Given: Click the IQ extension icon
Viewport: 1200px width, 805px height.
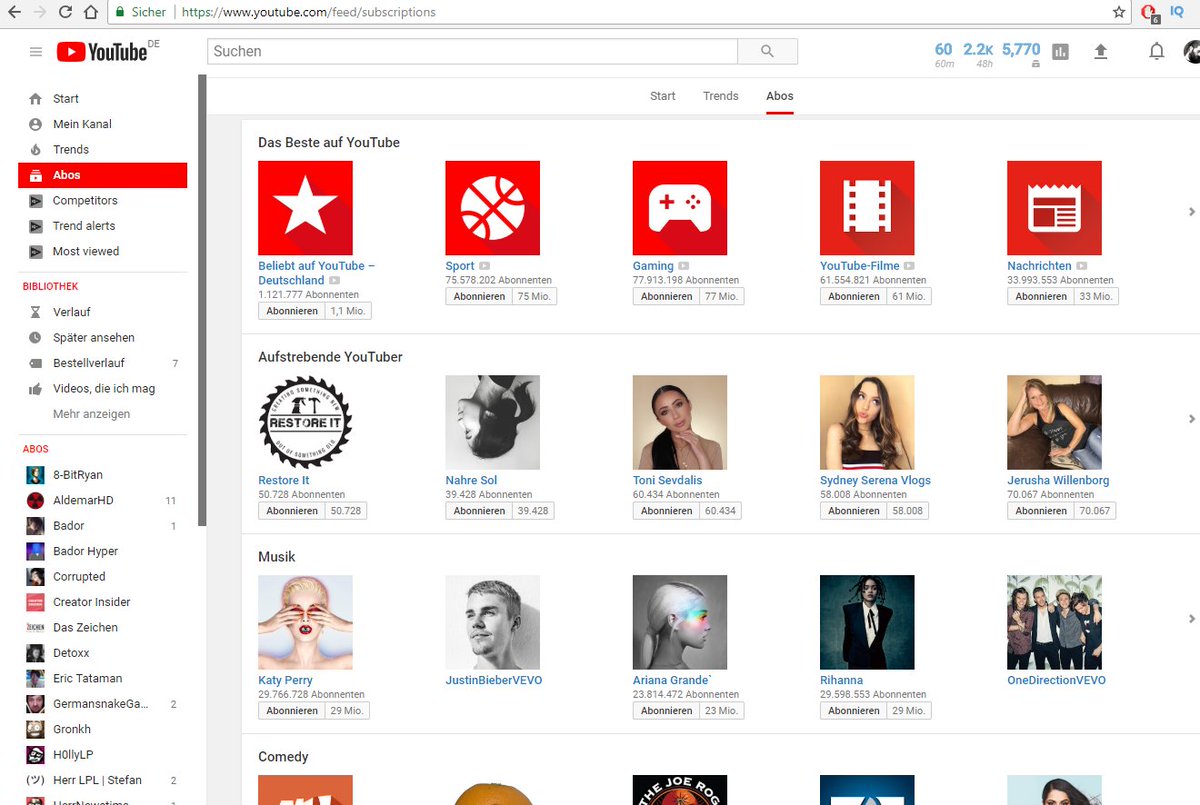Looking at the screenshot, I should click(1177, 12).
